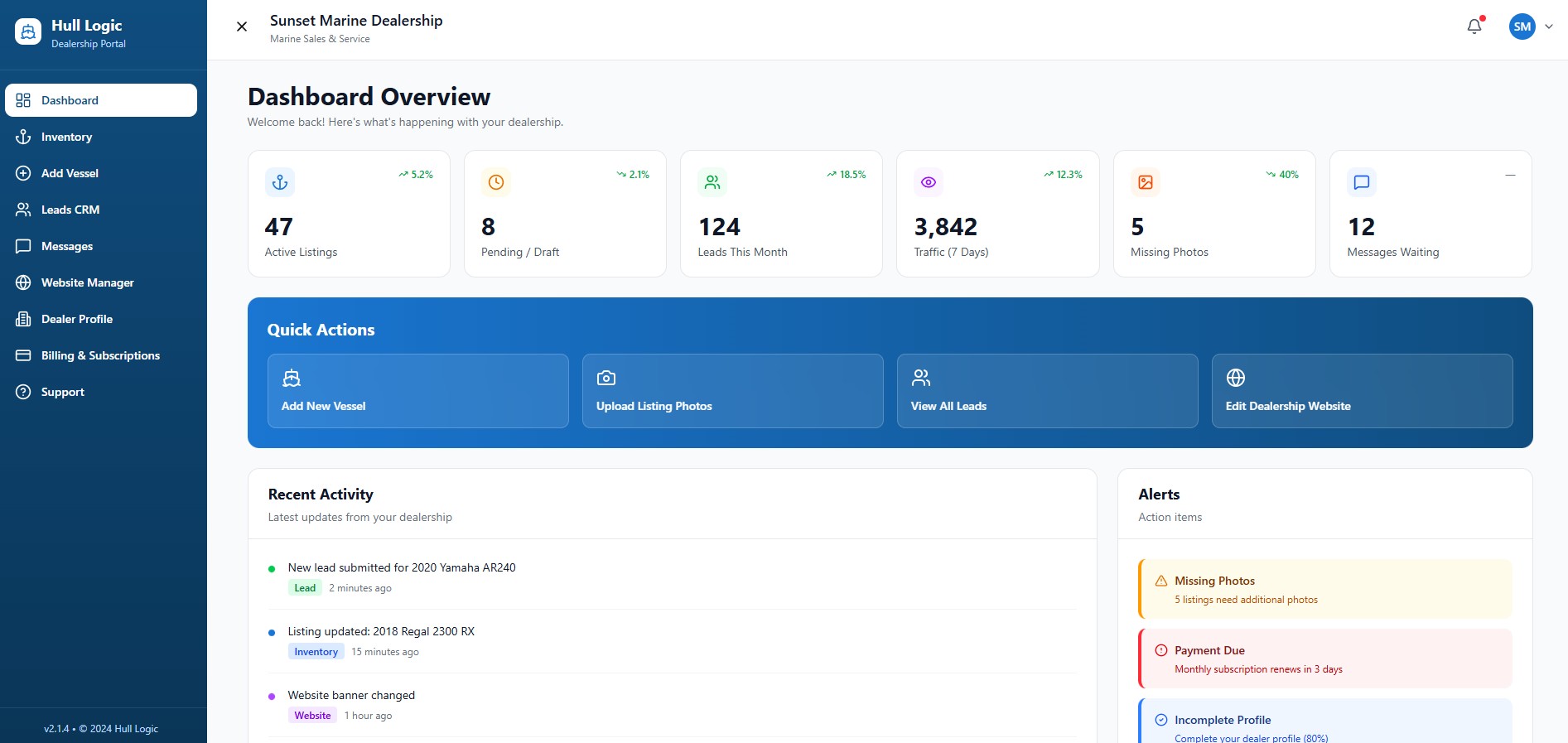Go to Leads CRM section

point(70,210)
